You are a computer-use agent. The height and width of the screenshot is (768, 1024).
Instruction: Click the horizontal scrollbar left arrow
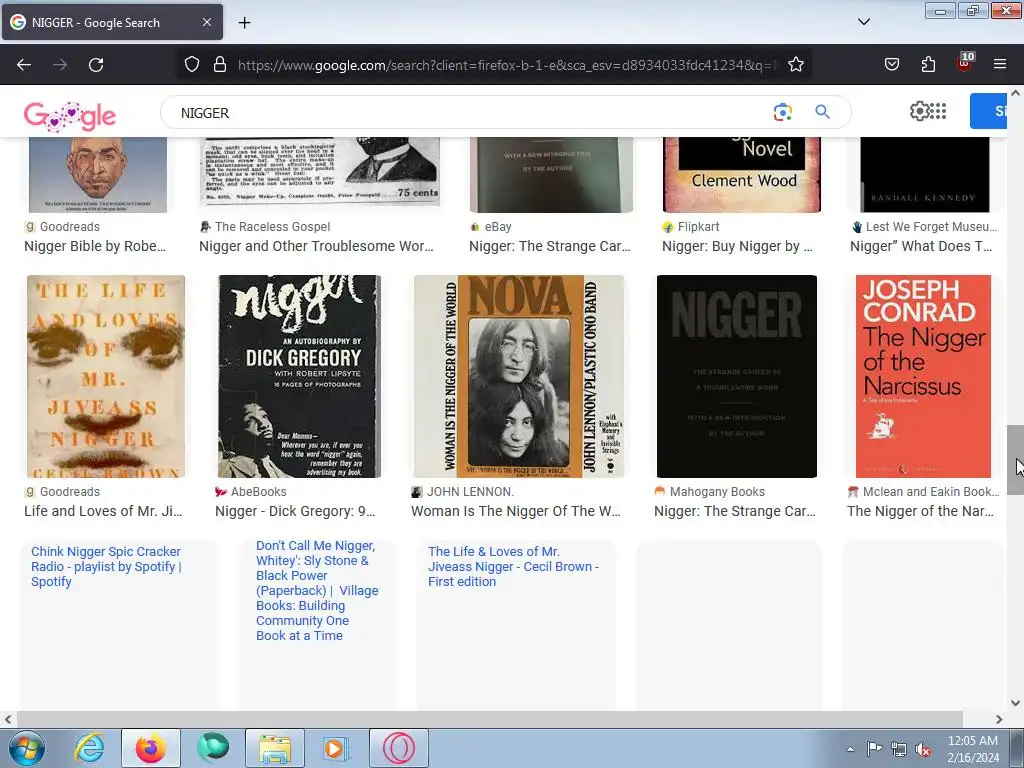coord(8,719)
